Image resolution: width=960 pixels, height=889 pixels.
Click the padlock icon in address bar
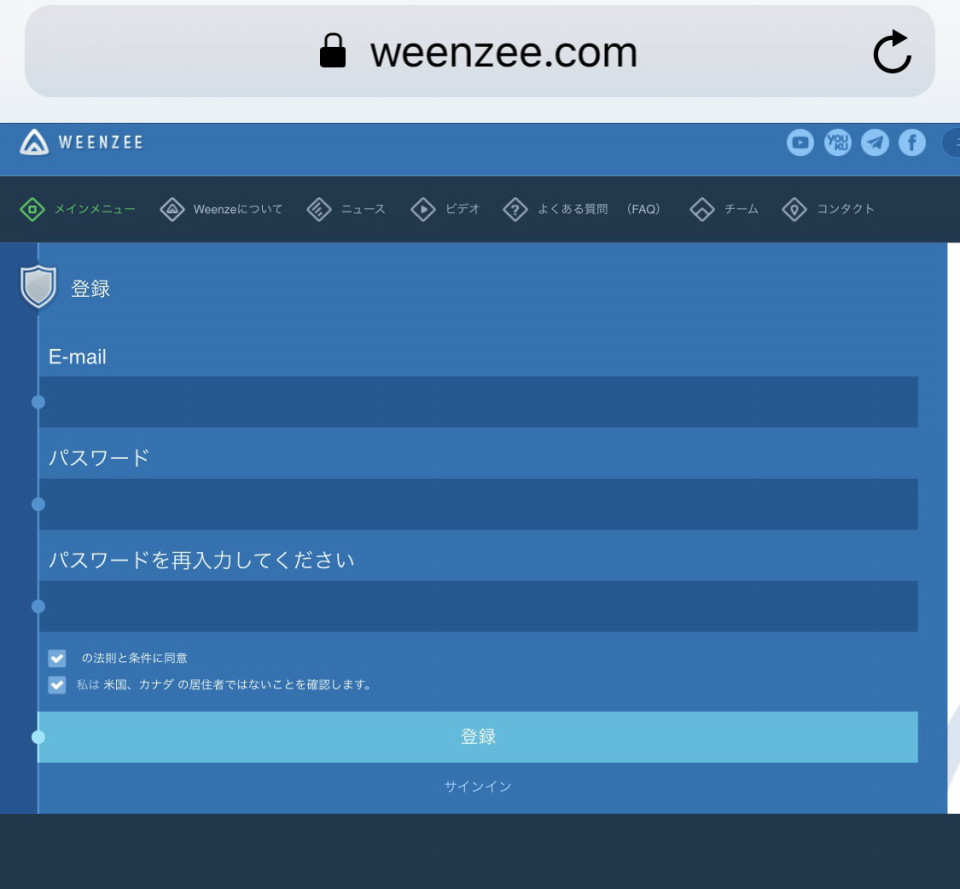[333, 51]
